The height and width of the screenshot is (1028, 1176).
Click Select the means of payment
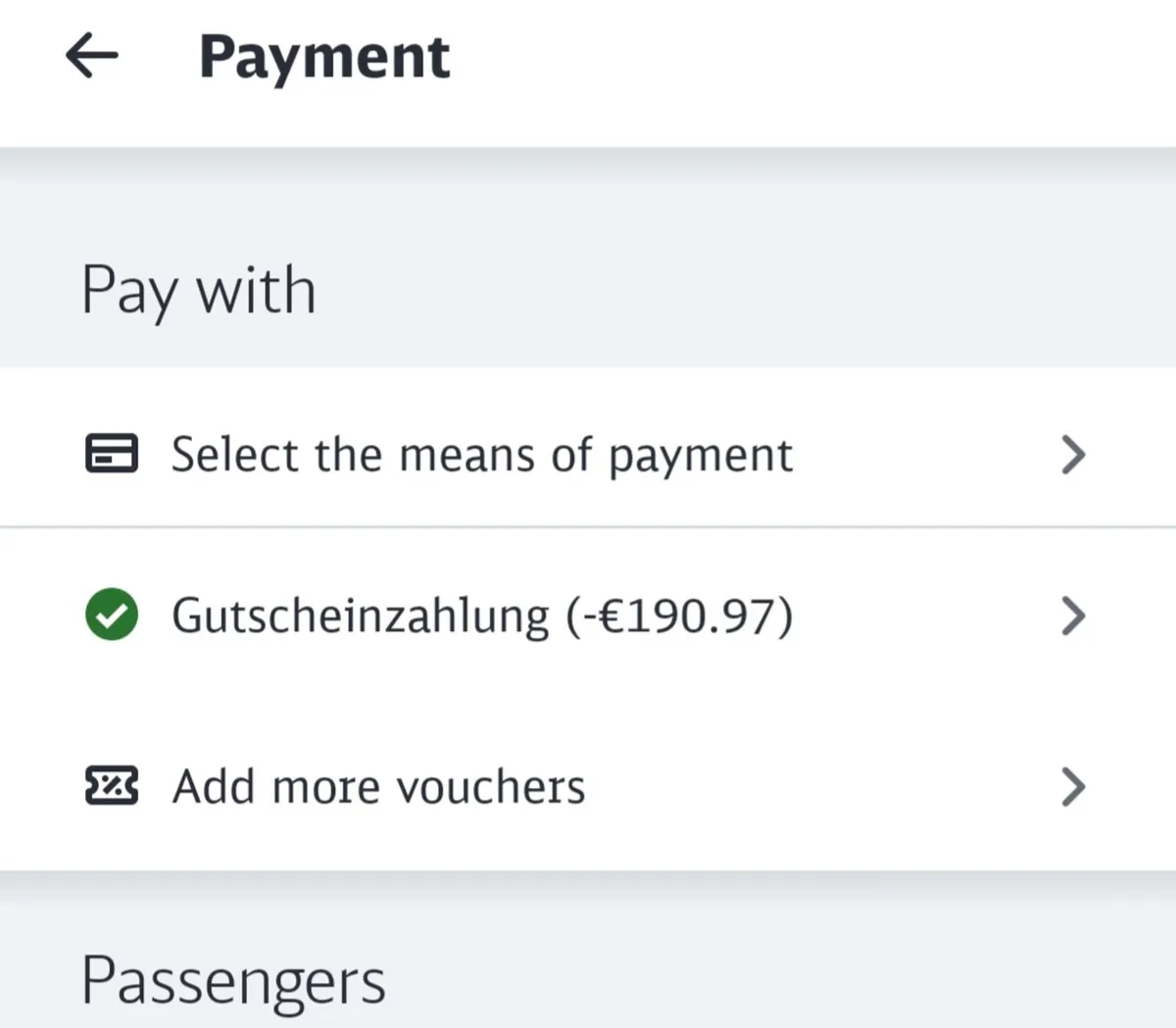click(x=481, y=454)
